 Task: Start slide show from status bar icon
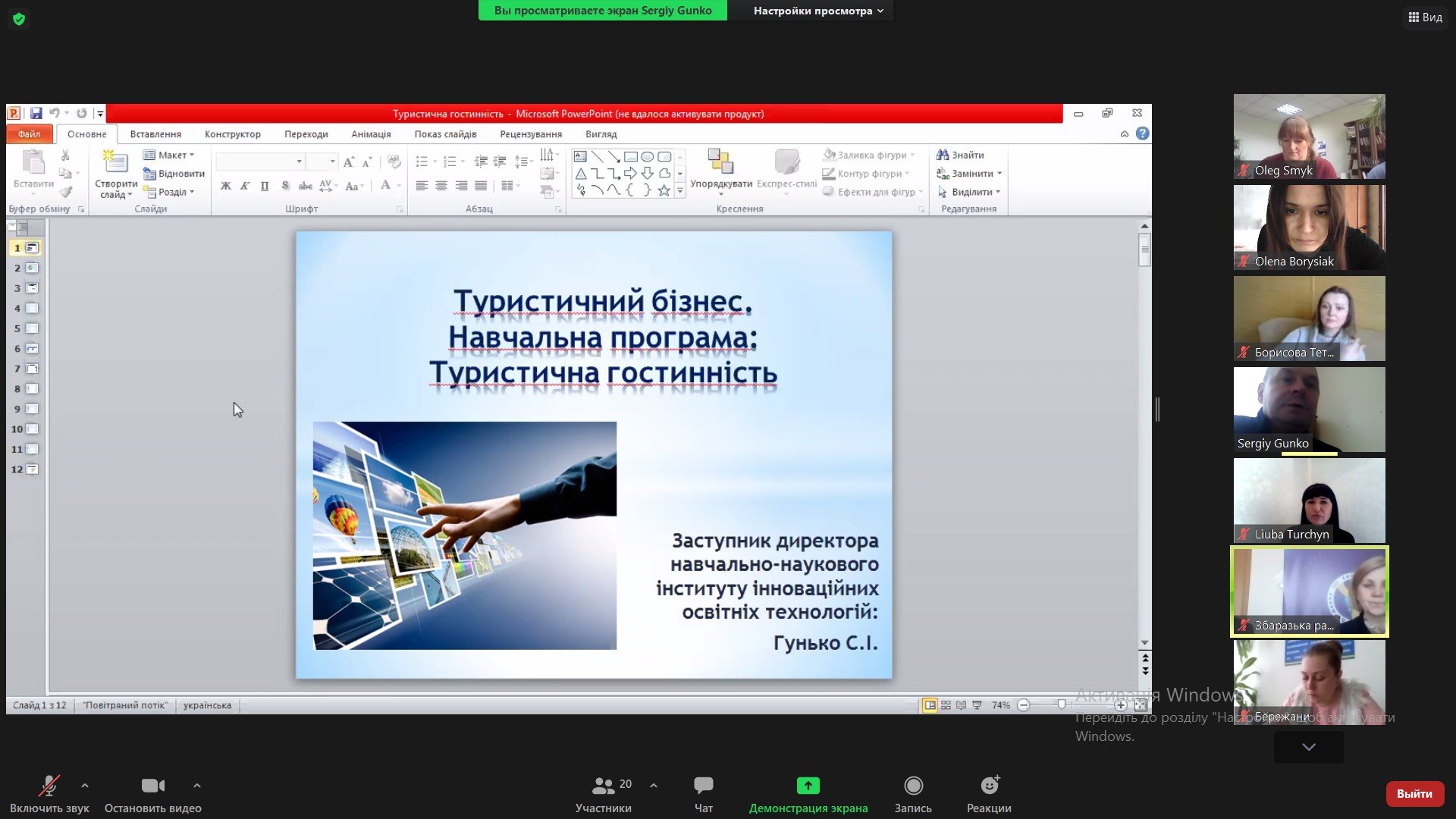977,705
